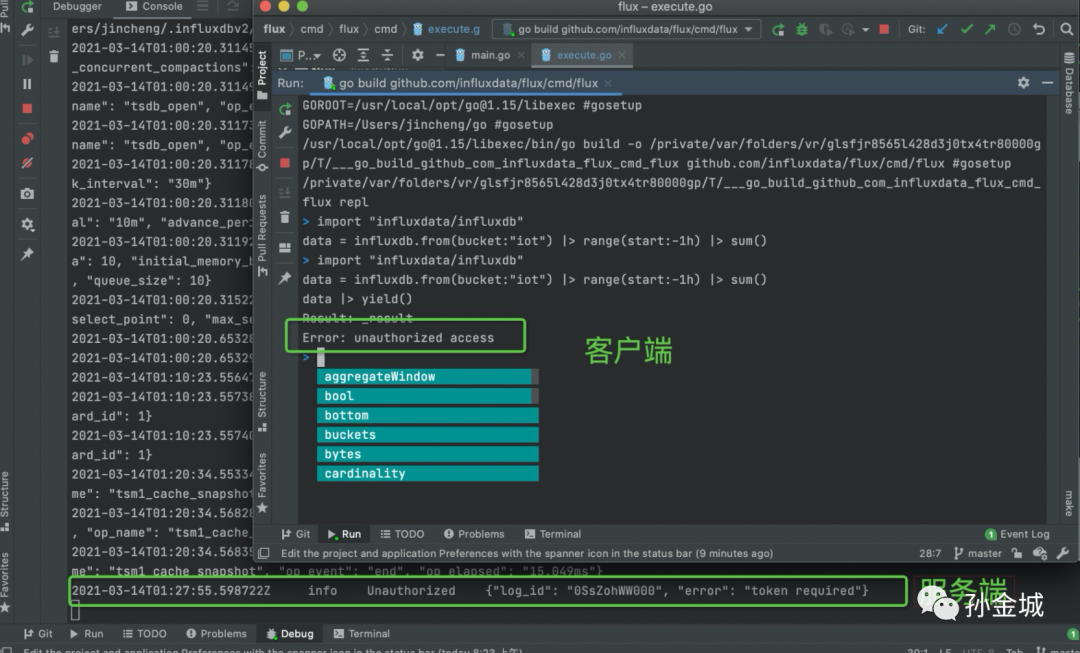Click the debug bug icon in the toolbar
Viewport: 1080px width, 653px height.
point(801,29)
